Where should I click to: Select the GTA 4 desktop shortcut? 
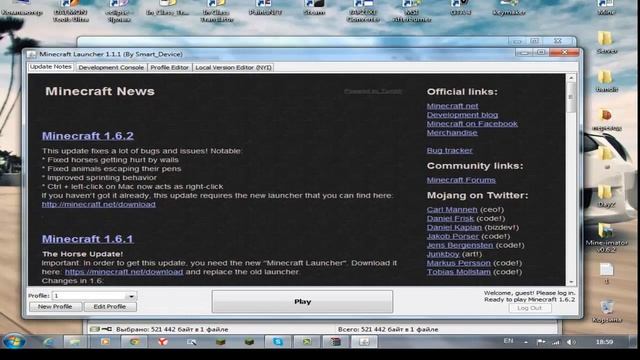[x=460, y=7]
